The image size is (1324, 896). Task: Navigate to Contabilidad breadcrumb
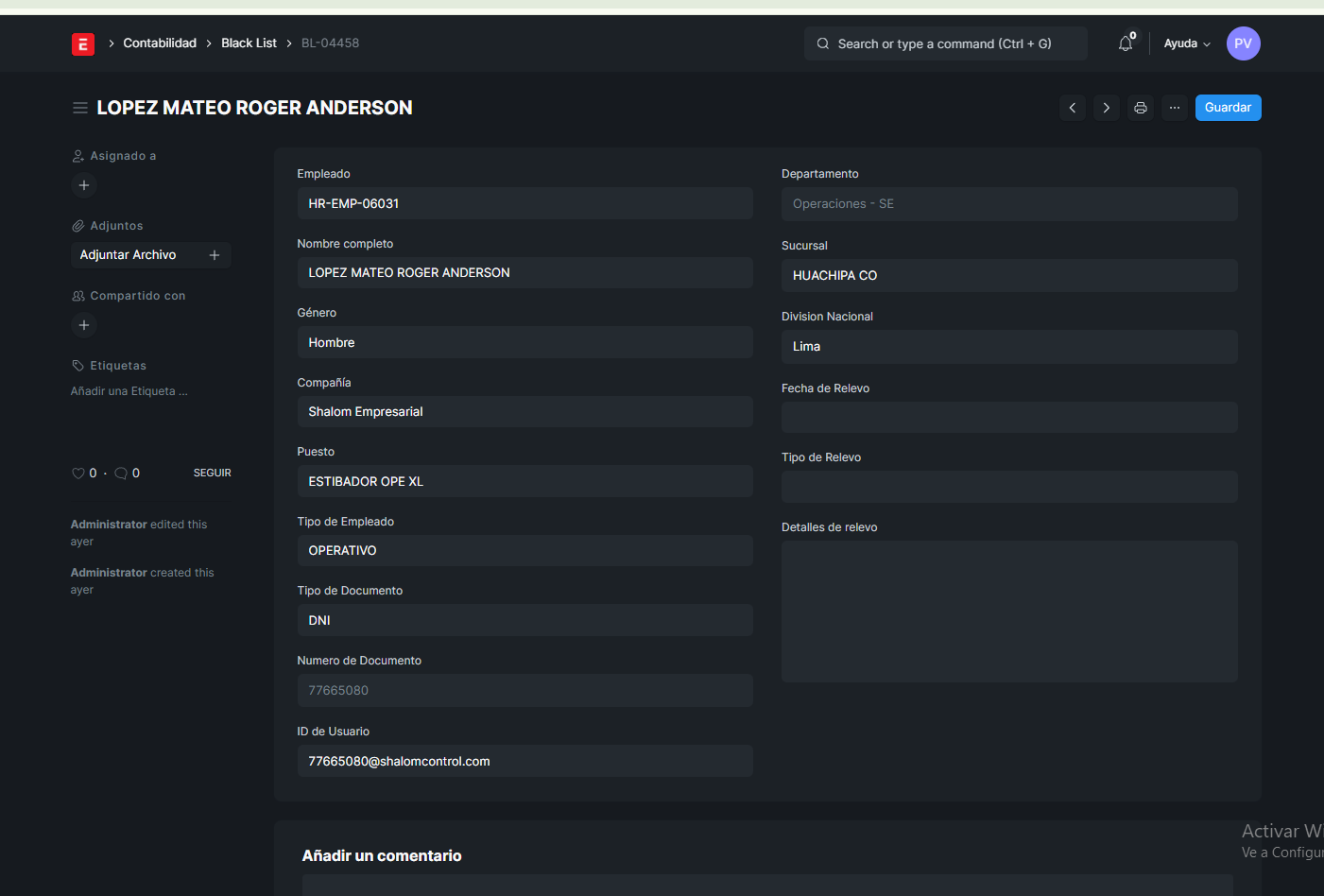[x=160, y=43]
